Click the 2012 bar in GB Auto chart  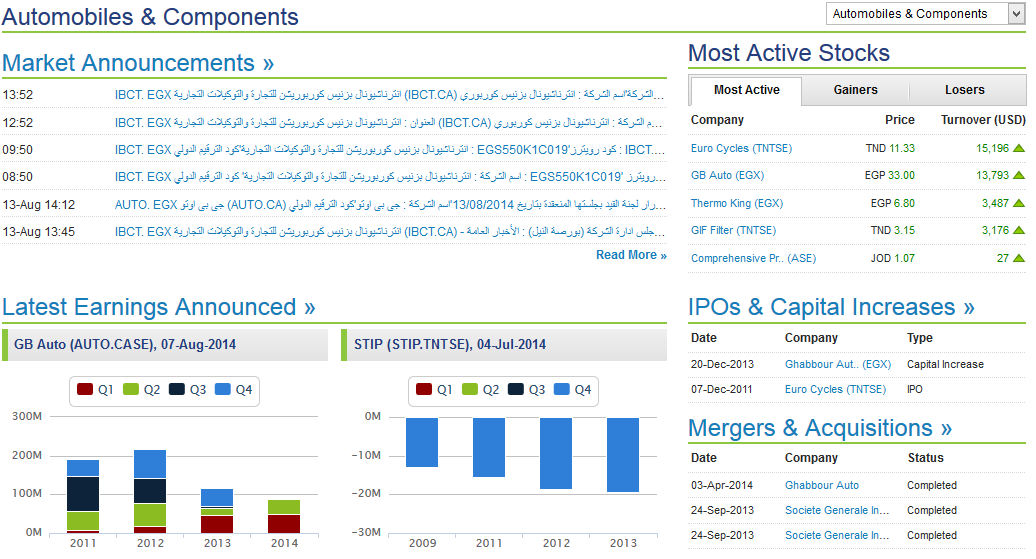(150, 492)
